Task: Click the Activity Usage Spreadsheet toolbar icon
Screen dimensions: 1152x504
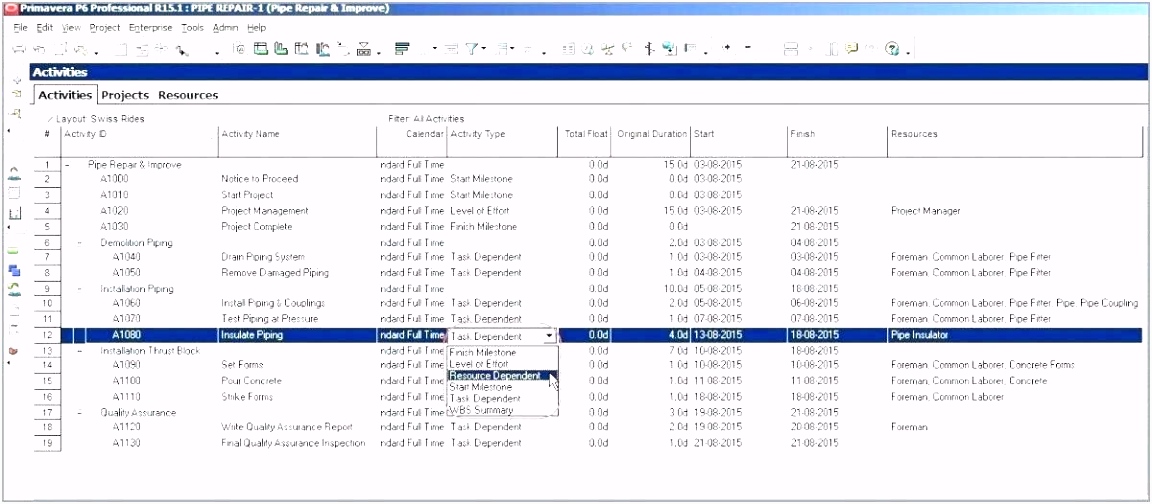Action: [301, 49]
